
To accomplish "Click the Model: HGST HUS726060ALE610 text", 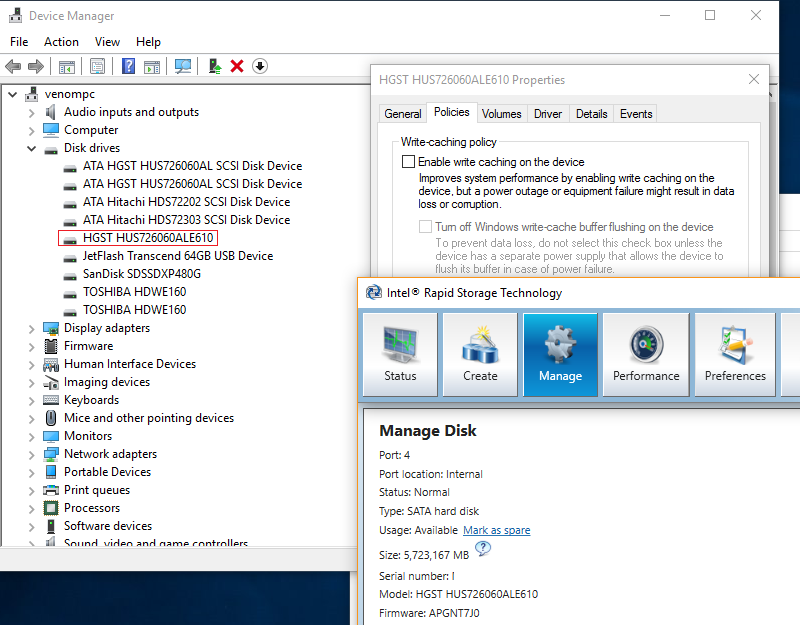I will [458, 594].
